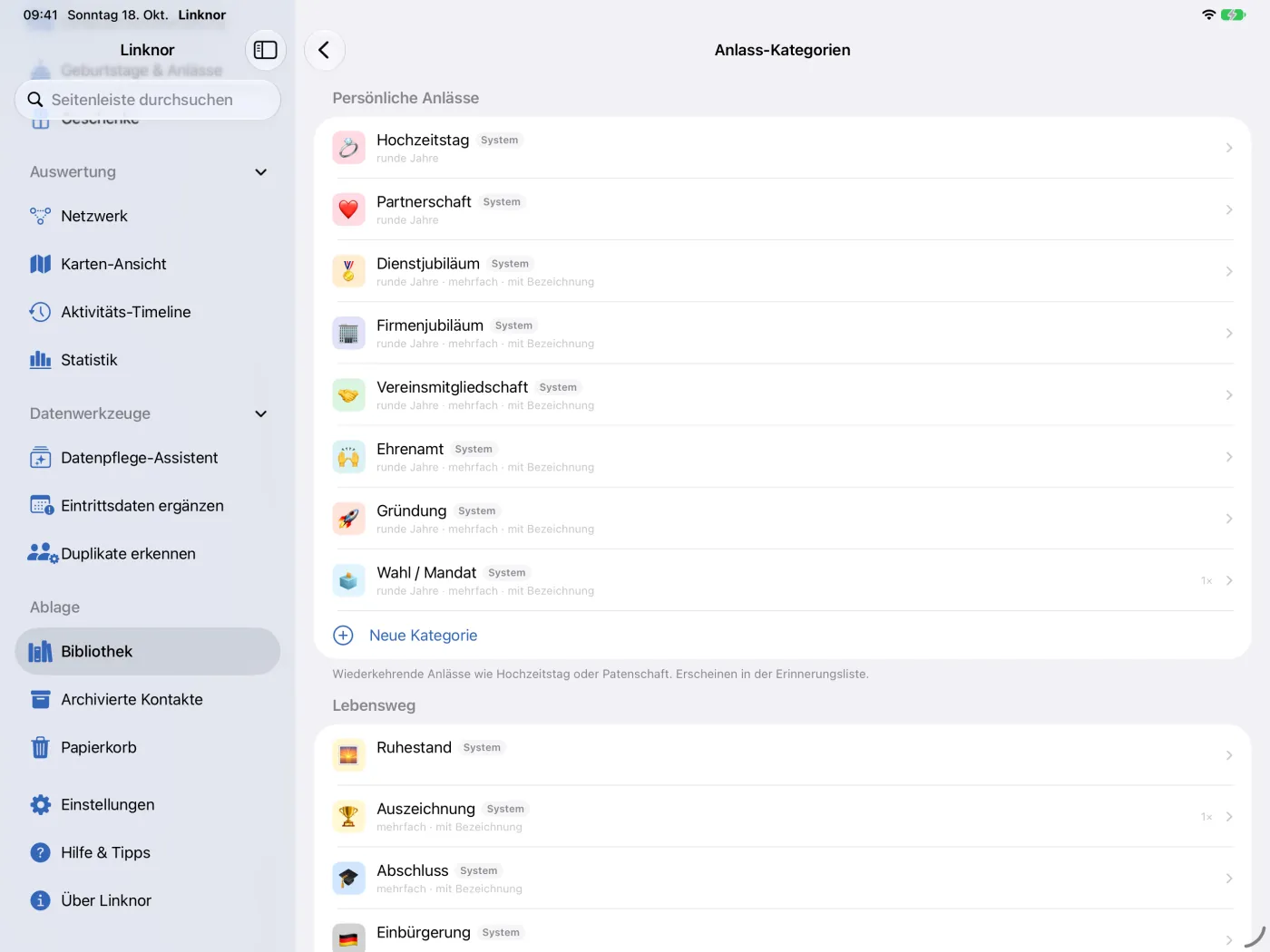This screenshot has width=1270, height=952.
Task: Click the Eintrittsdaten ergänzen calendar icon
Action: click(x=41, y=506)
